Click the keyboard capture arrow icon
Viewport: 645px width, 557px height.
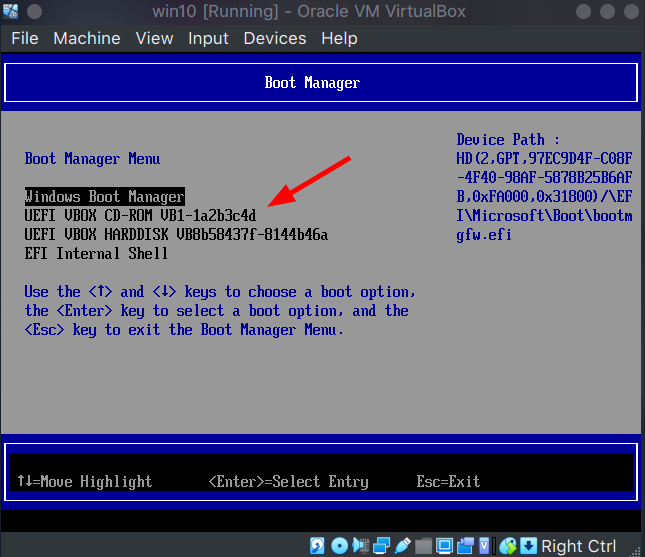click(x=529, y=545)
